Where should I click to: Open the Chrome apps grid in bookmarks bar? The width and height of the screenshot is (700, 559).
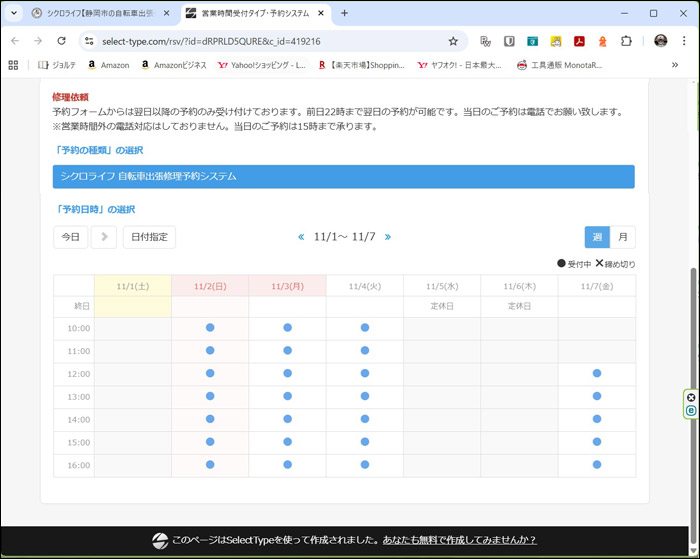click(x=13, y=65)
